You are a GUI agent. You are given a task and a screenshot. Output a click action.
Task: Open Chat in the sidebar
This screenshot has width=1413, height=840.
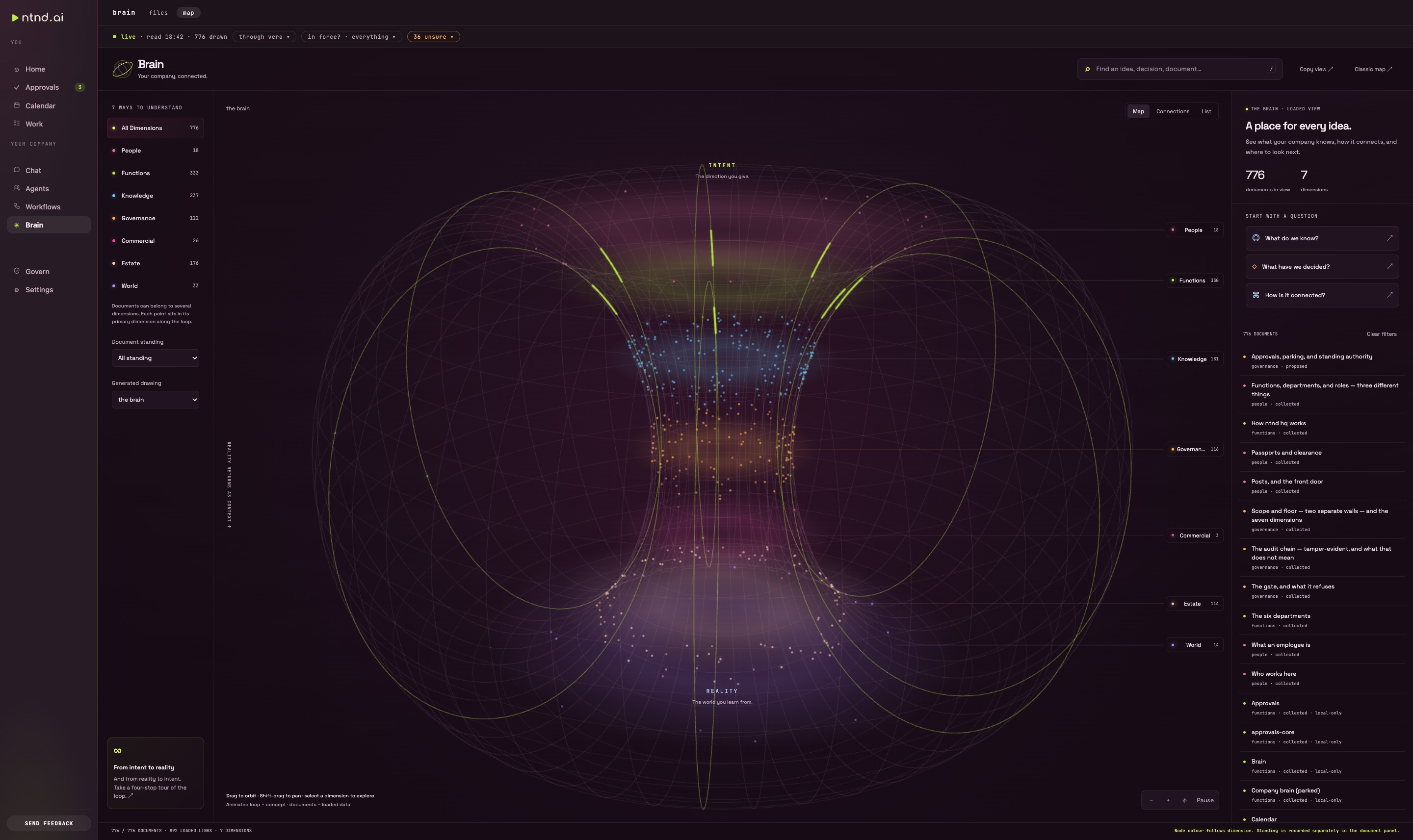[x=49, y=170]
